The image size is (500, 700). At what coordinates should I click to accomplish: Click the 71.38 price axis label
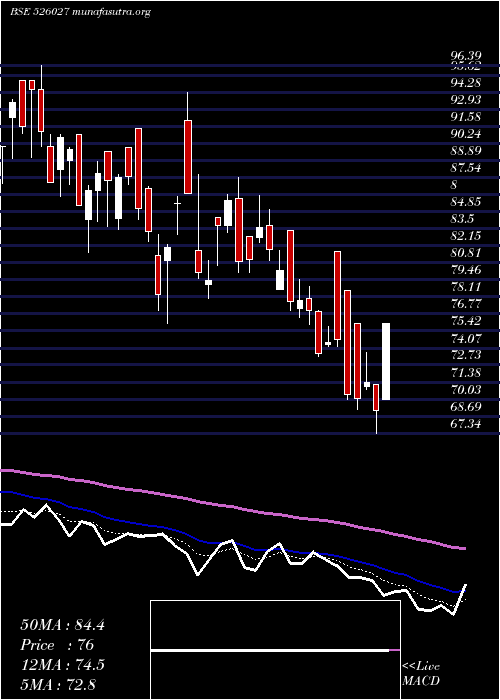click(466, 372)
